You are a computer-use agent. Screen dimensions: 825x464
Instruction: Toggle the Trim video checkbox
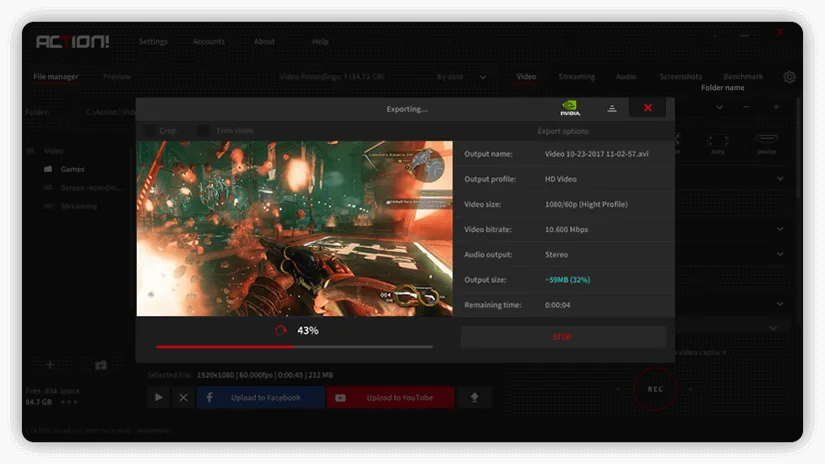203,130
